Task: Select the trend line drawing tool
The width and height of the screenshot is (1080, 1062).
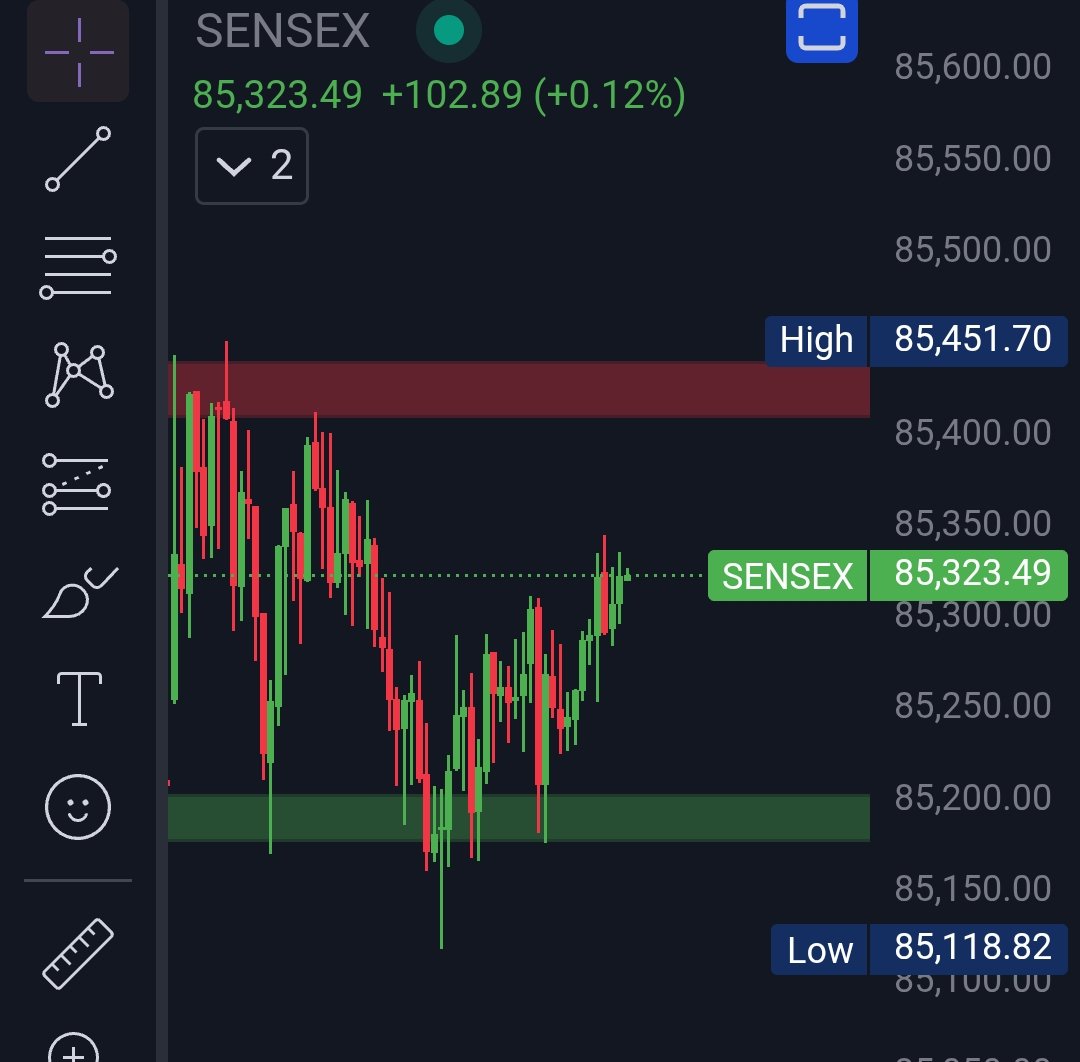Action: point(78,159)
